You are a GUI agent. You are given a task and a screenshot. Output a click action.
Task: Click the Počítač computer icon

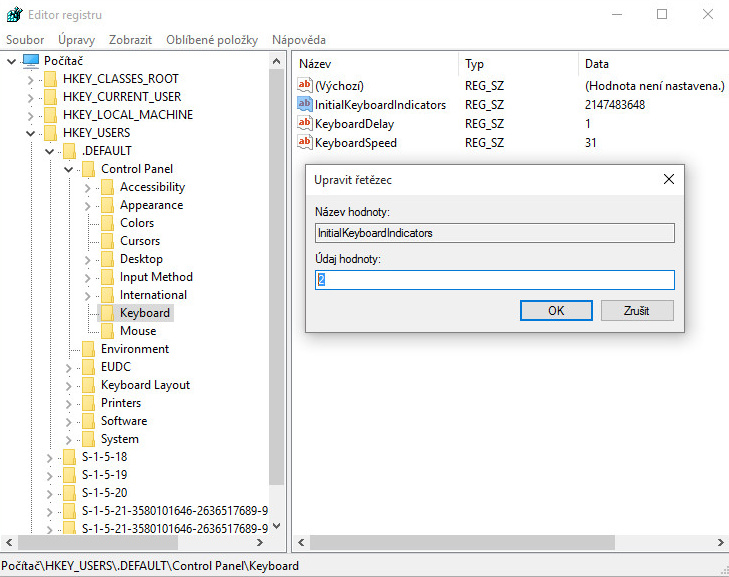pos(31,61)
